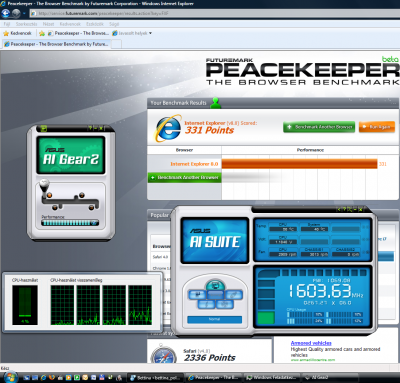Click Benchmark Another Browser in the chart list
400x383 pixels.
tap(185, 177)
